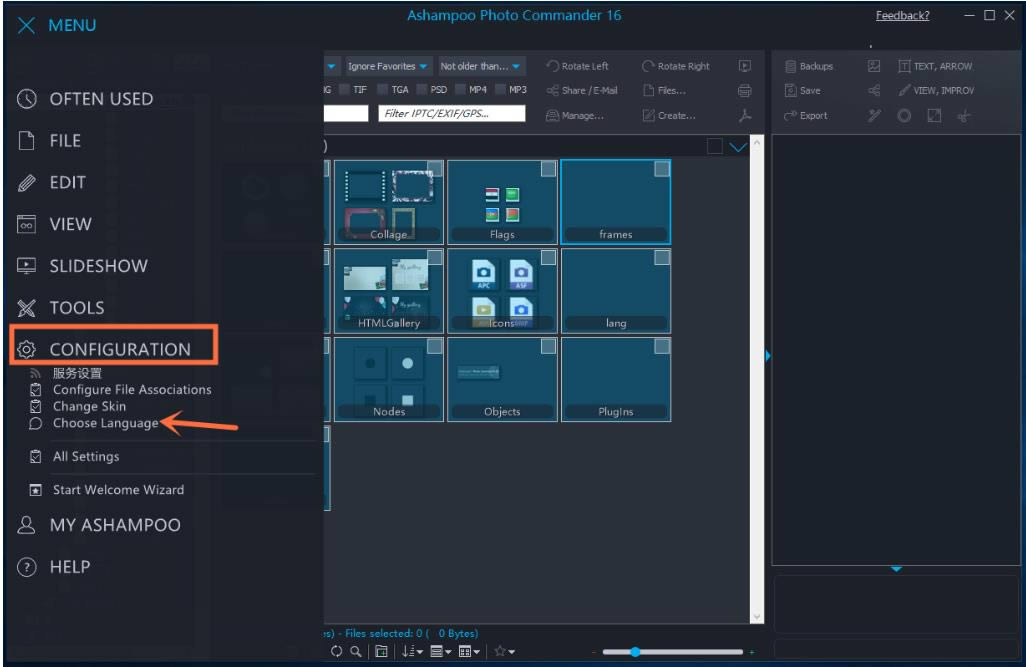This screenshot has height=667, width=1026.
Task: Click the thumbnail zoom slider
Action: pyautogui.click(x=673, y=652)
